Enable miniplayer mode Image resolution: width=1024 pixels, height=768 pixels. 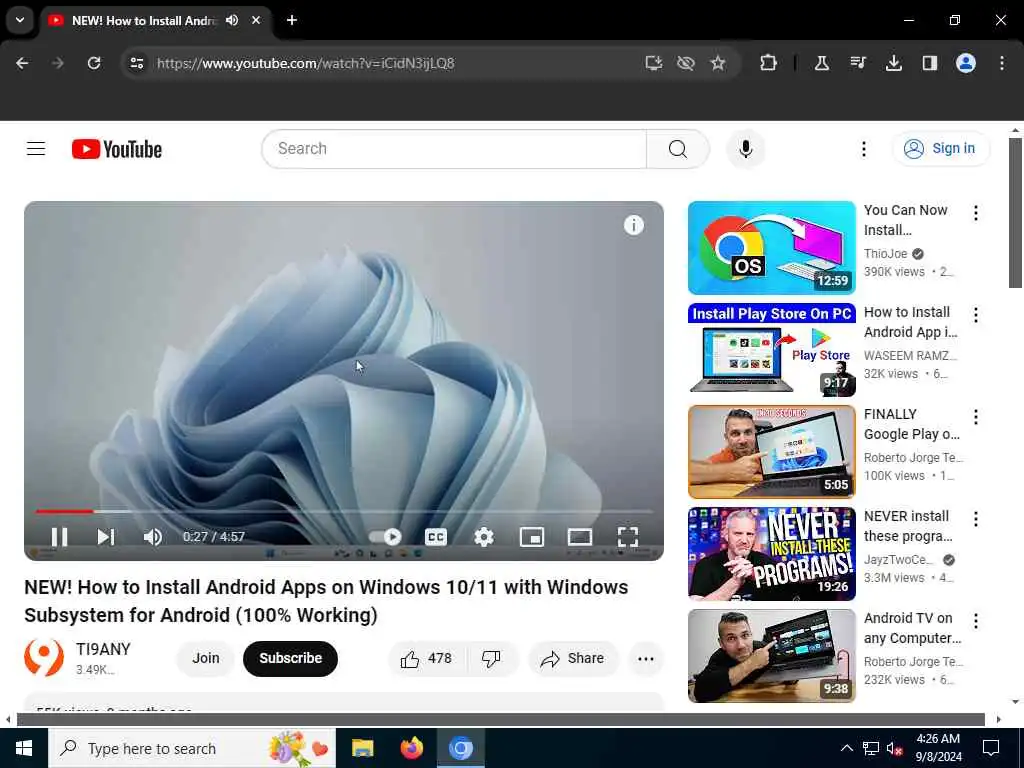[x=532, y=537]
